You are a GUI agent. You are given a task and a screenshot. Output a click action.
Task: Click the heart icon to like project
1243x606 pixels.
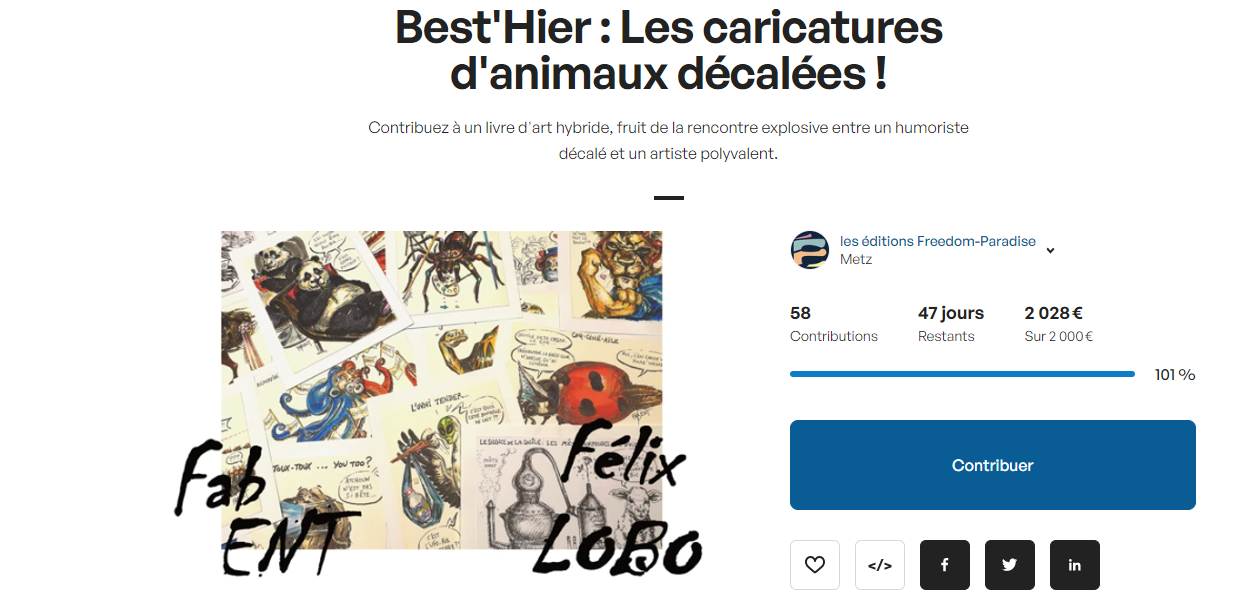(815, 565)
